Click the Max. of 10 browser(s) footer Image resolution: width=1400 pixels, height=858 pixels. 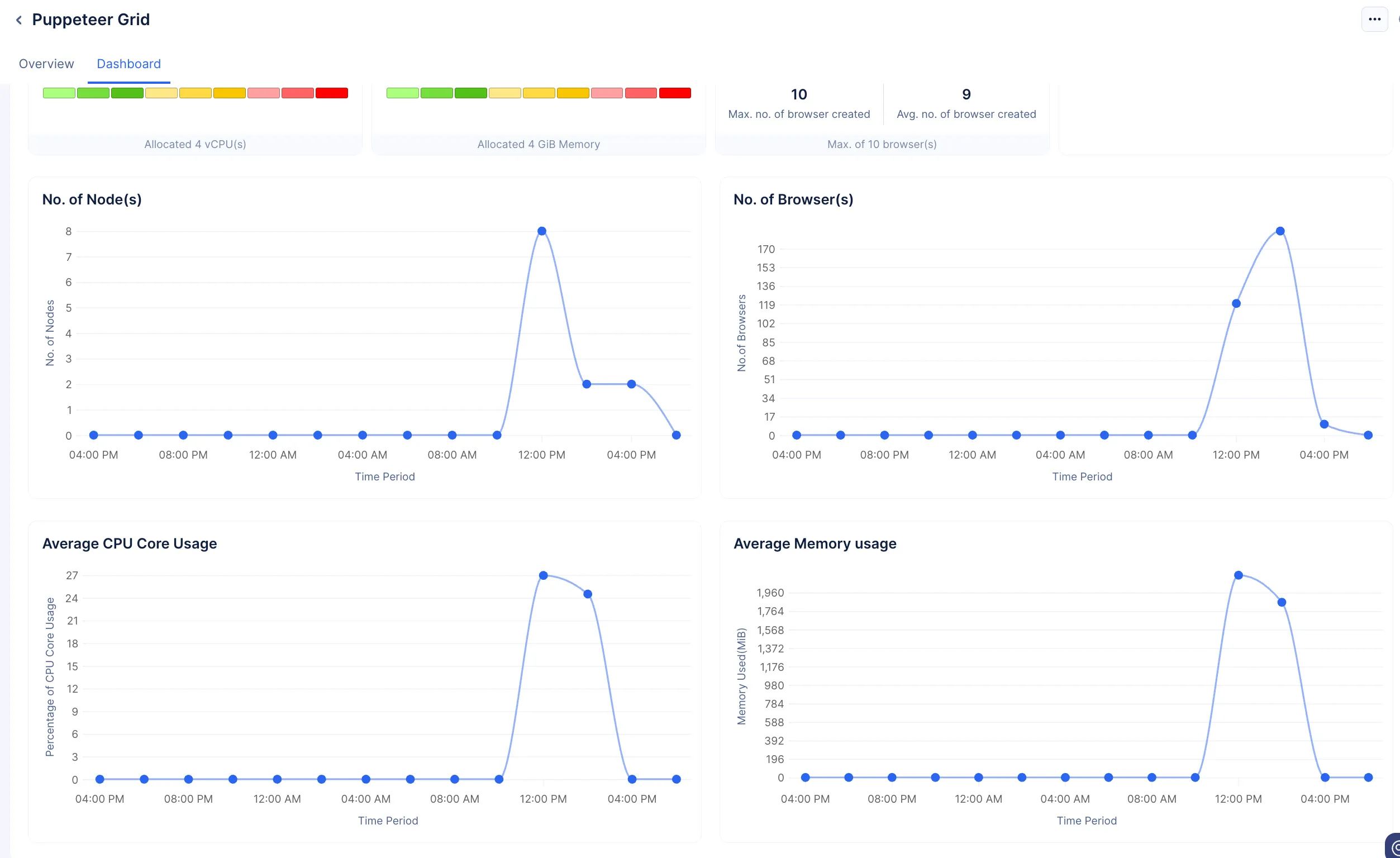pyautogui.click(x=881, y=144)
